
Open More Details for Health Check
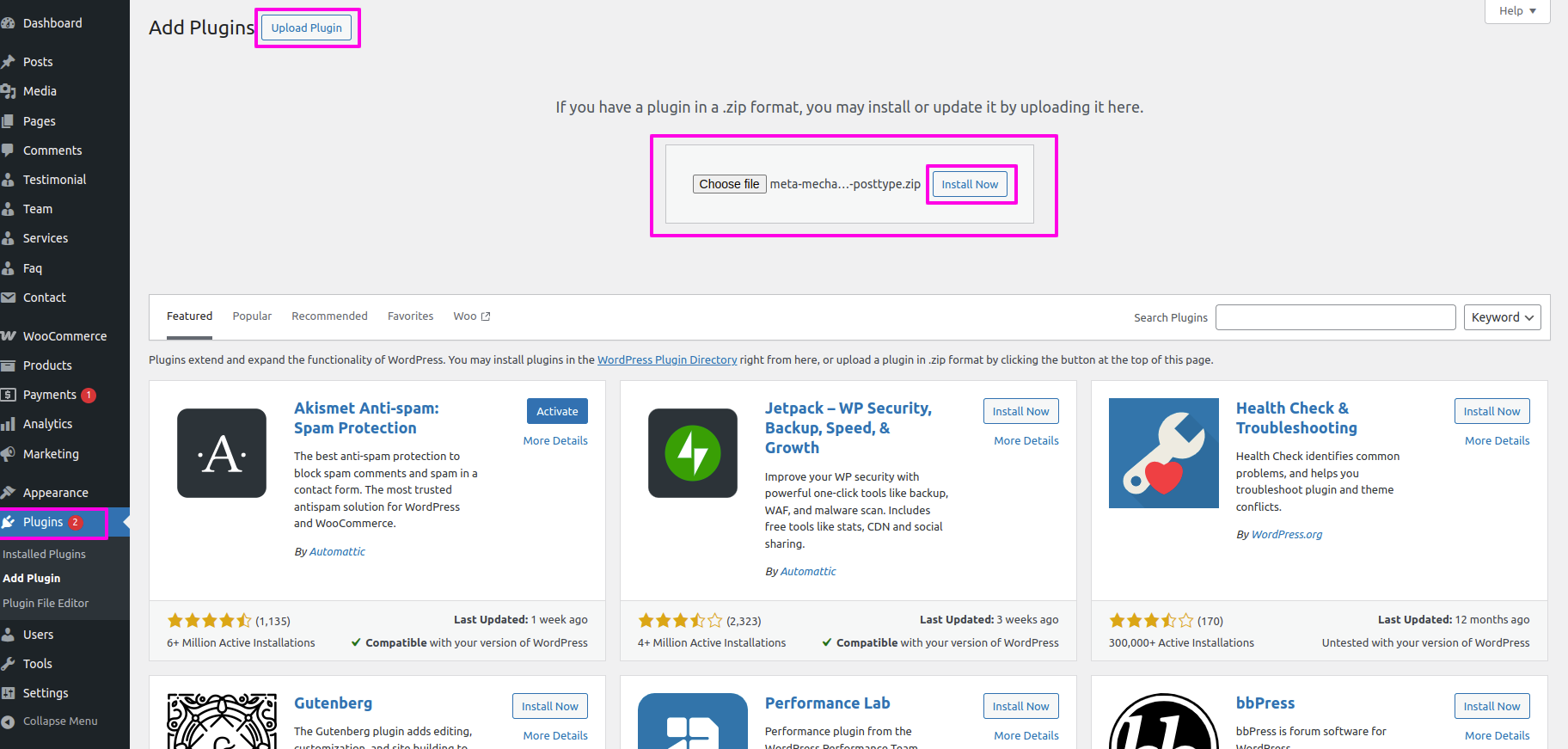(1498, 441)
